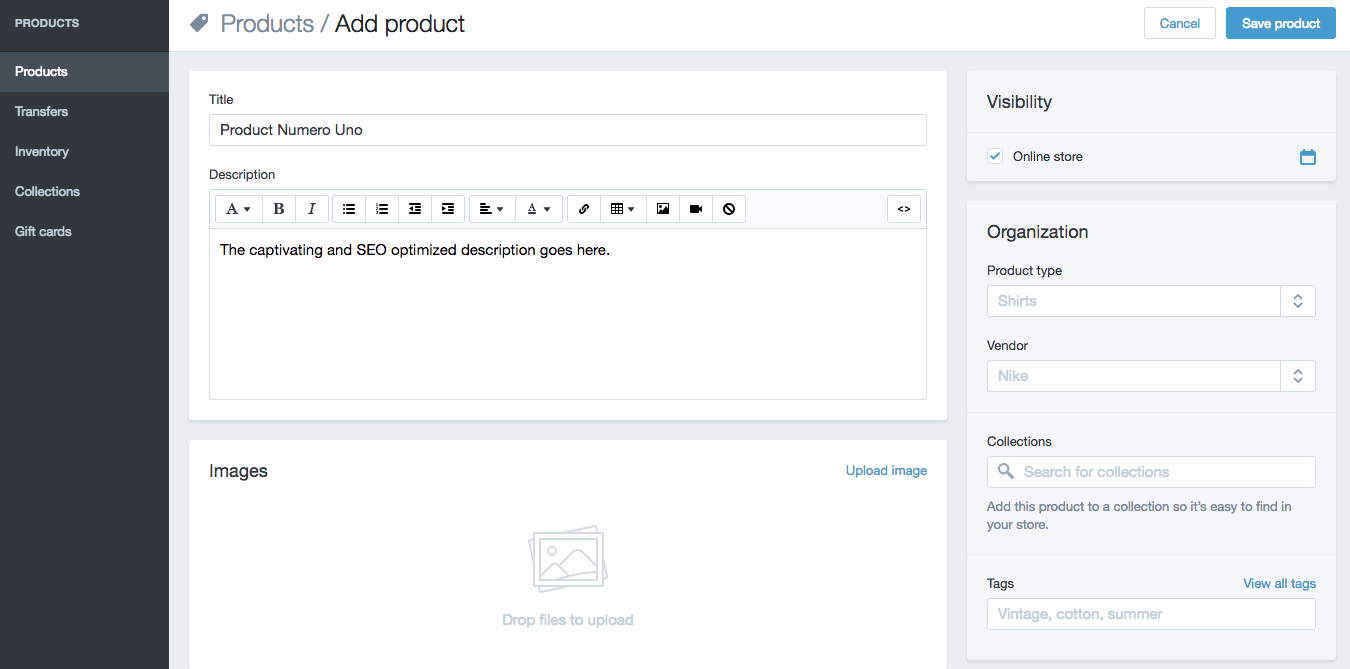Click the Upload image link
This screenshot has height=669, width=1350.
point(886,471)
